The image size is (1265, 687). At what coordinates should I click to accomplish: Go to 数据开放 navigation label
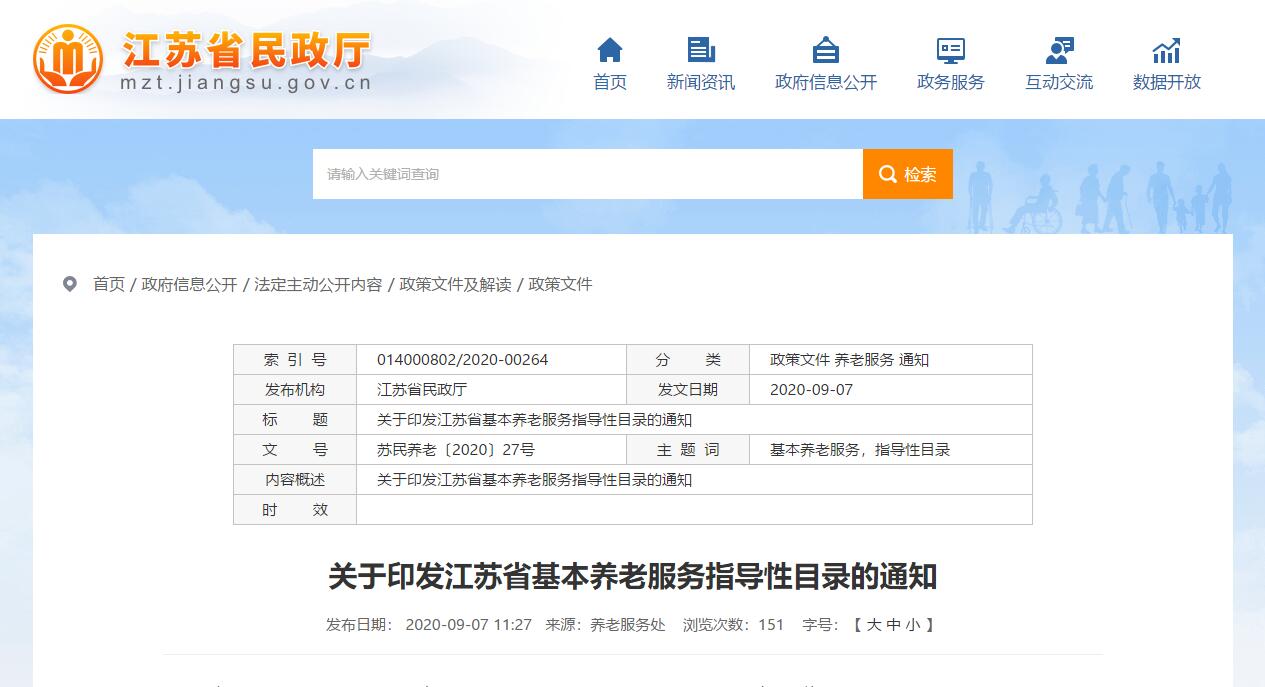[1166, 83]
